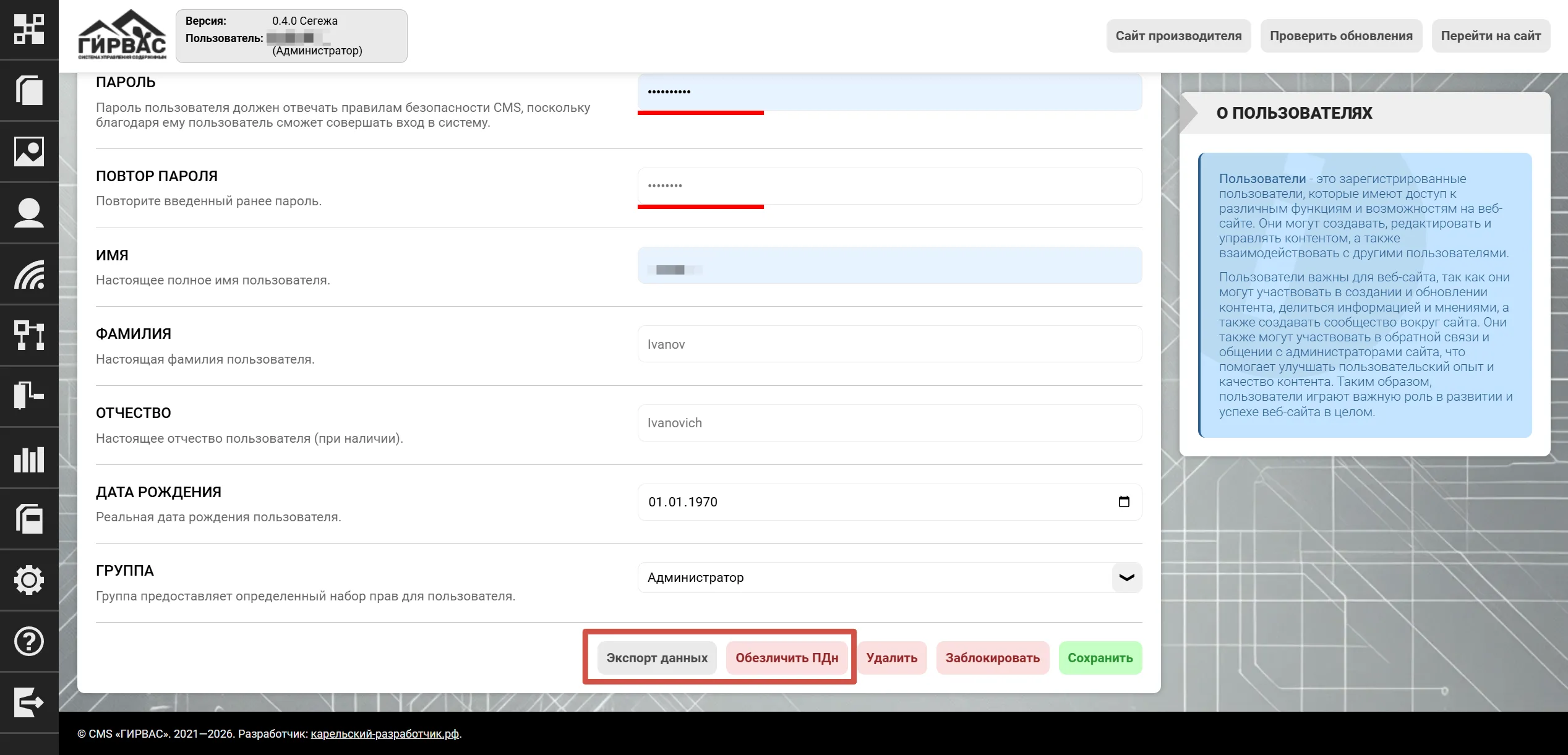Click the Удалить button
Viewport: 1568px width, 755px height.
coord(892,658)
